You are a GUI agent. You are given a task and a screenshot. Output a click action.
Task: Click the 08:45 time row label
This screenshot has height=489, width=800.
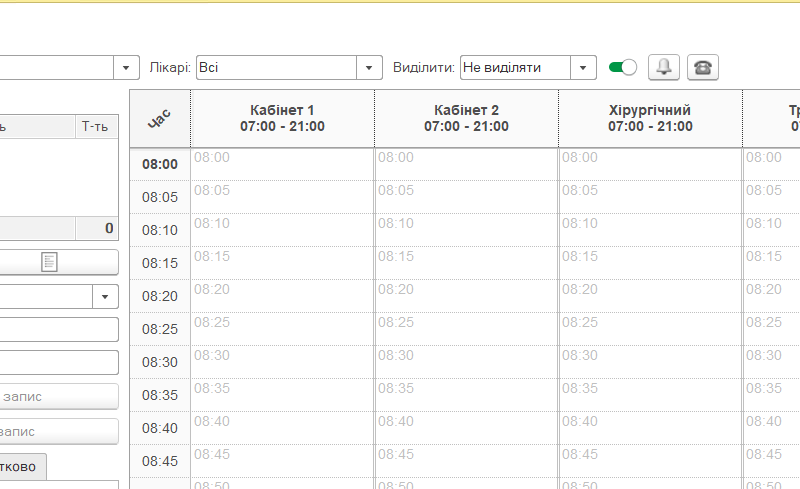[x=160, y=461]
